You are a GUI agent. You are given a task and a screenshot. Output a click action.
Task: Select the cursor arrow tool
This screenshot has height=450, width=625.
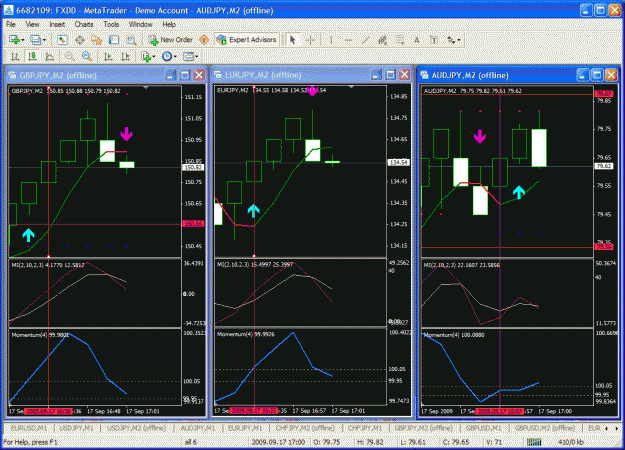293,40
